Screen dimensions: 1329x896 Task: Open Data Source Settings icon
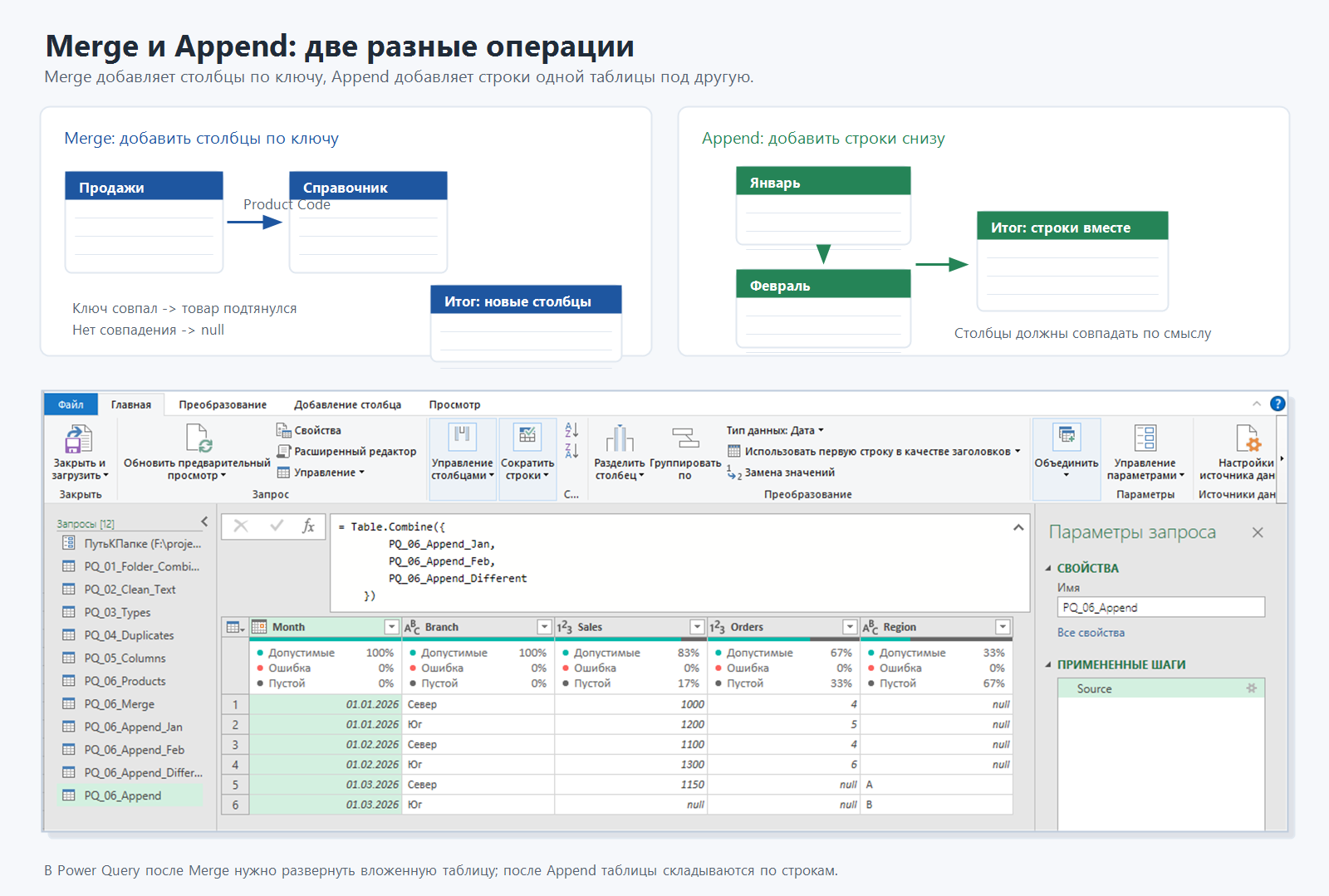click(1248, 438)
